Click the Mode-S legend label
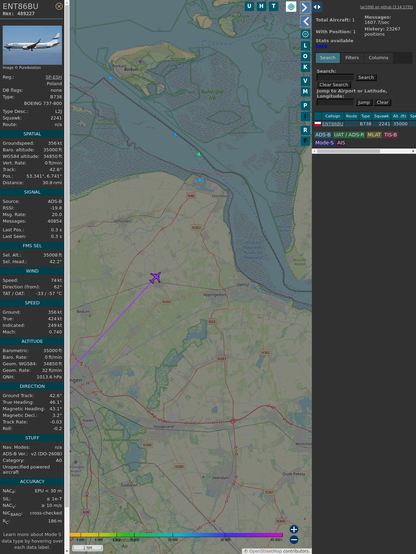Image resolution: width=416 pixels, height=554 pixels. [324, 143]
